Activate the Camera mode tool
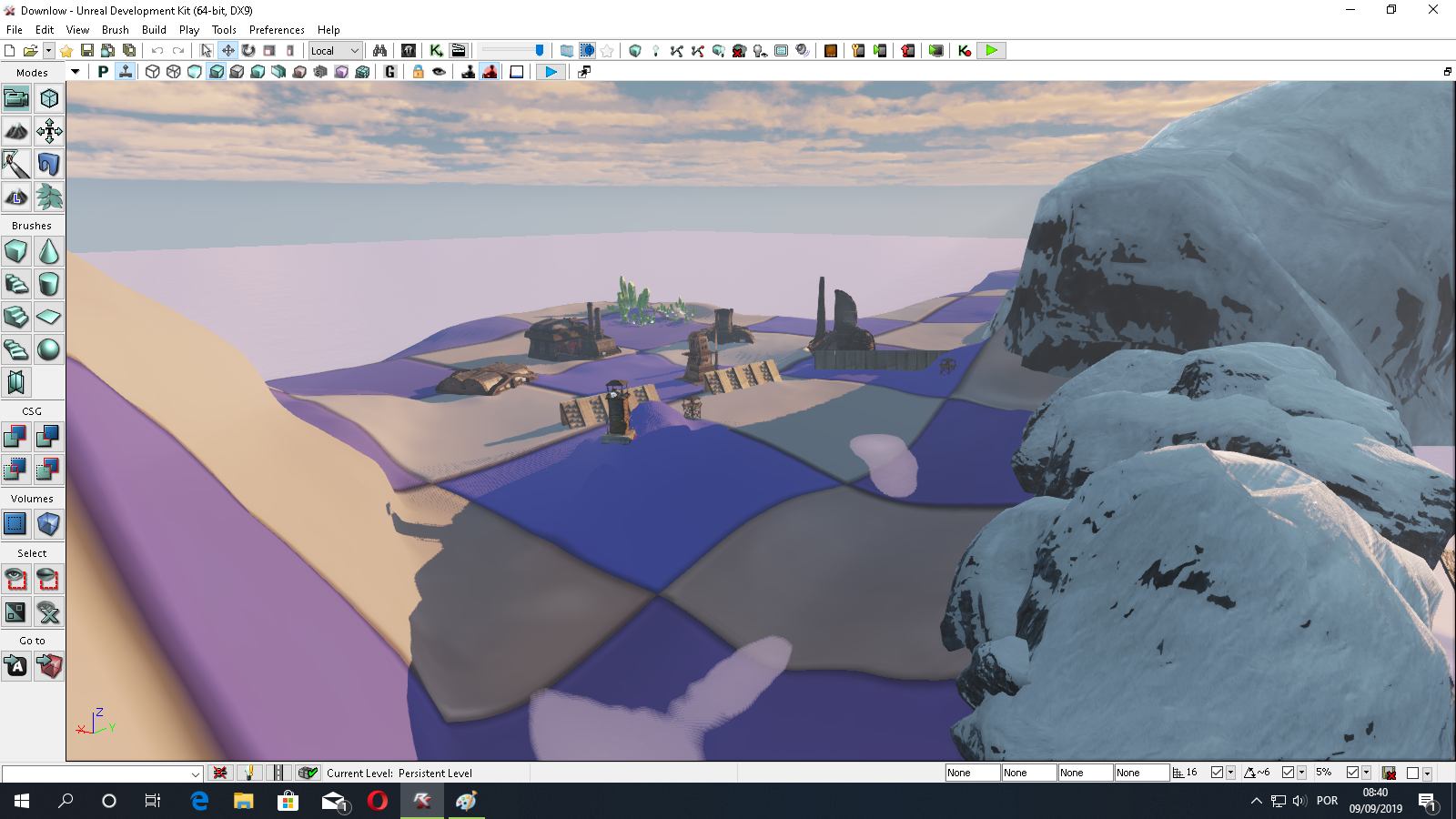Screen dimensions: 1456x819 (x=16, y=98)
